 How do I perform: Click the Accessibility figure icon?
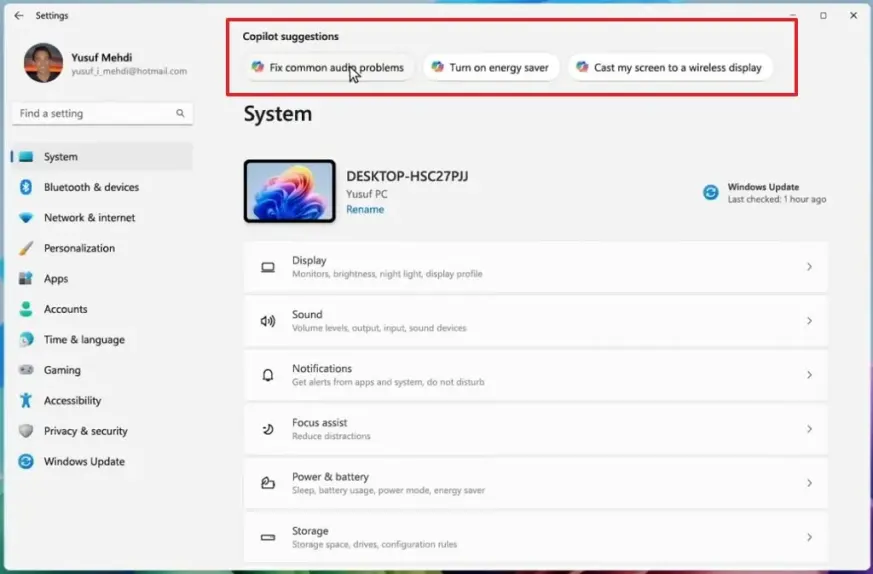[26, 401]
